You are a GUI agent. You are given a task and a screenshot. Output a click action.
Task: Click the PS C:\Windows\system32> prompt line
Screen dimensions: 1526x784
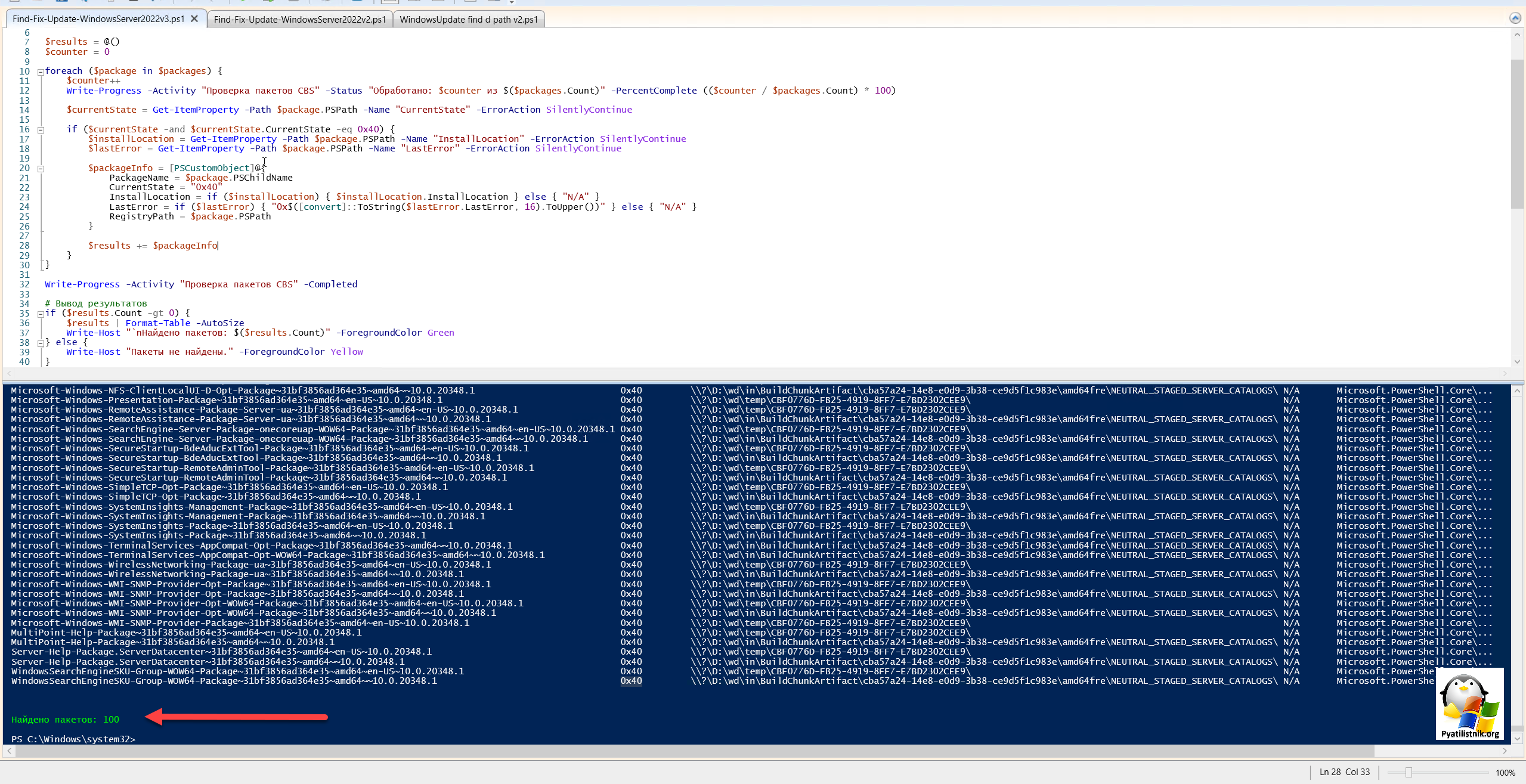tap(73, 739)
